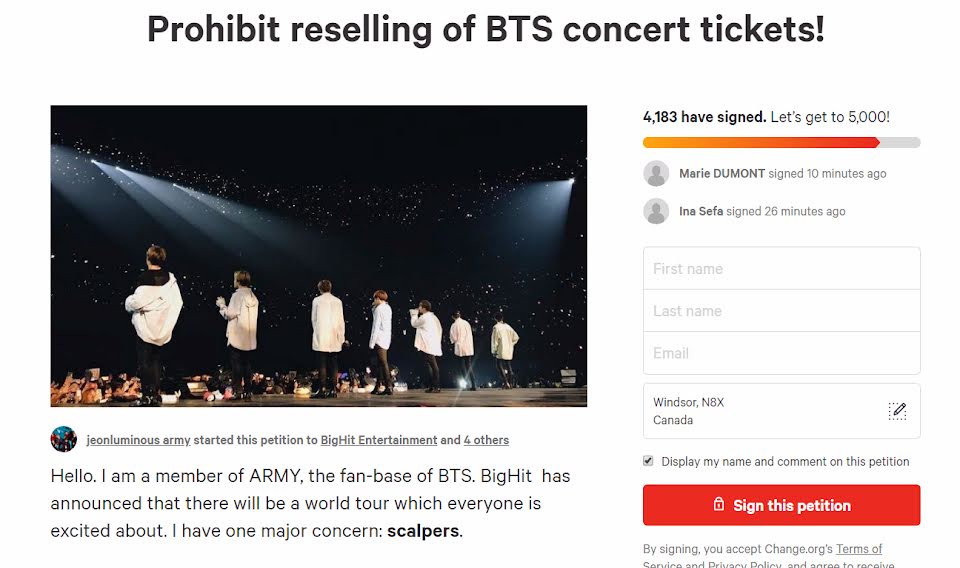
Task: Click the BTS concert stage photo
Action: [x=318, y=256]
